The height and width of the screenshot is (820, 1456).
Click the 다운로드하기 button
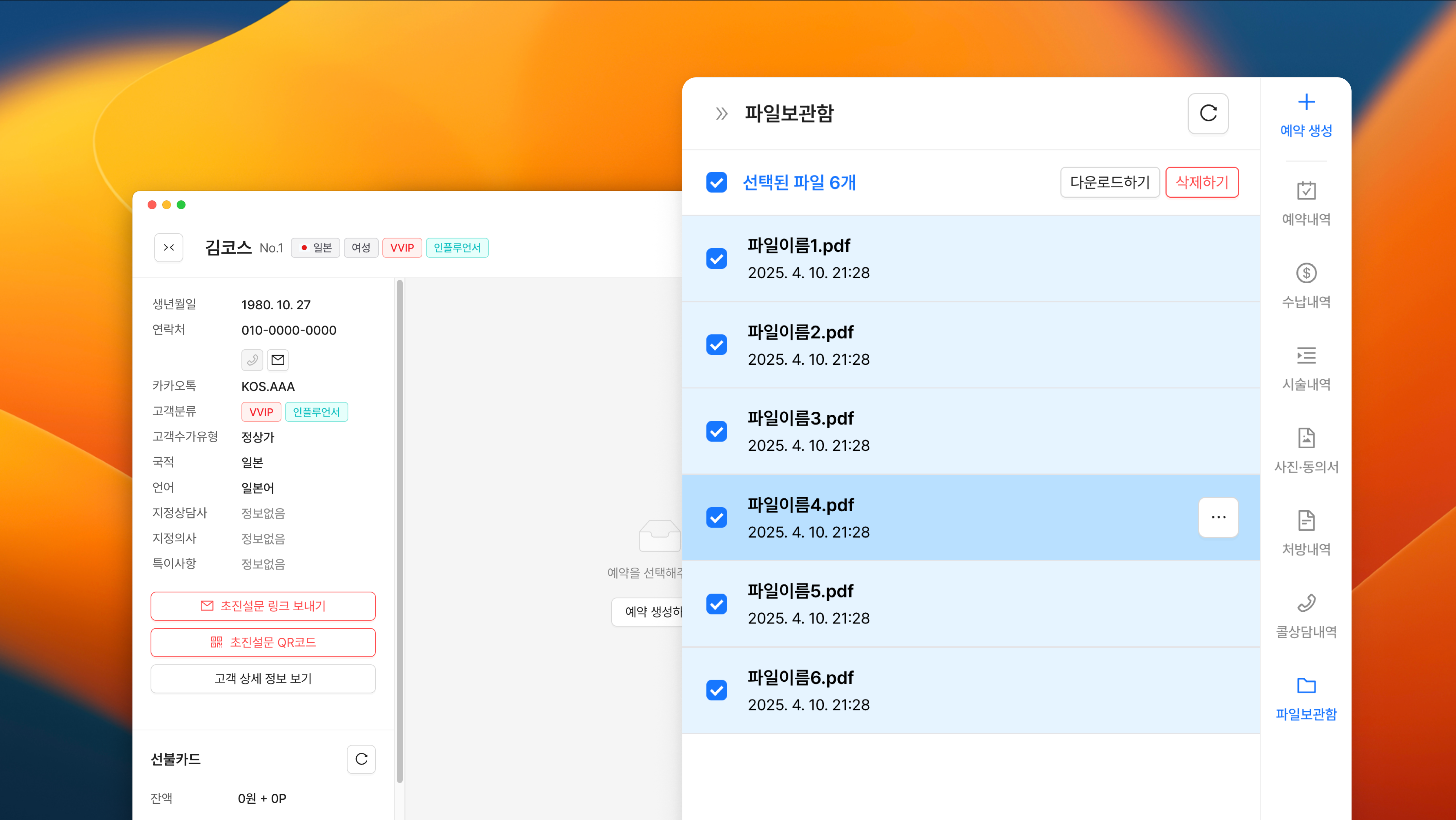pos(1110,182)
